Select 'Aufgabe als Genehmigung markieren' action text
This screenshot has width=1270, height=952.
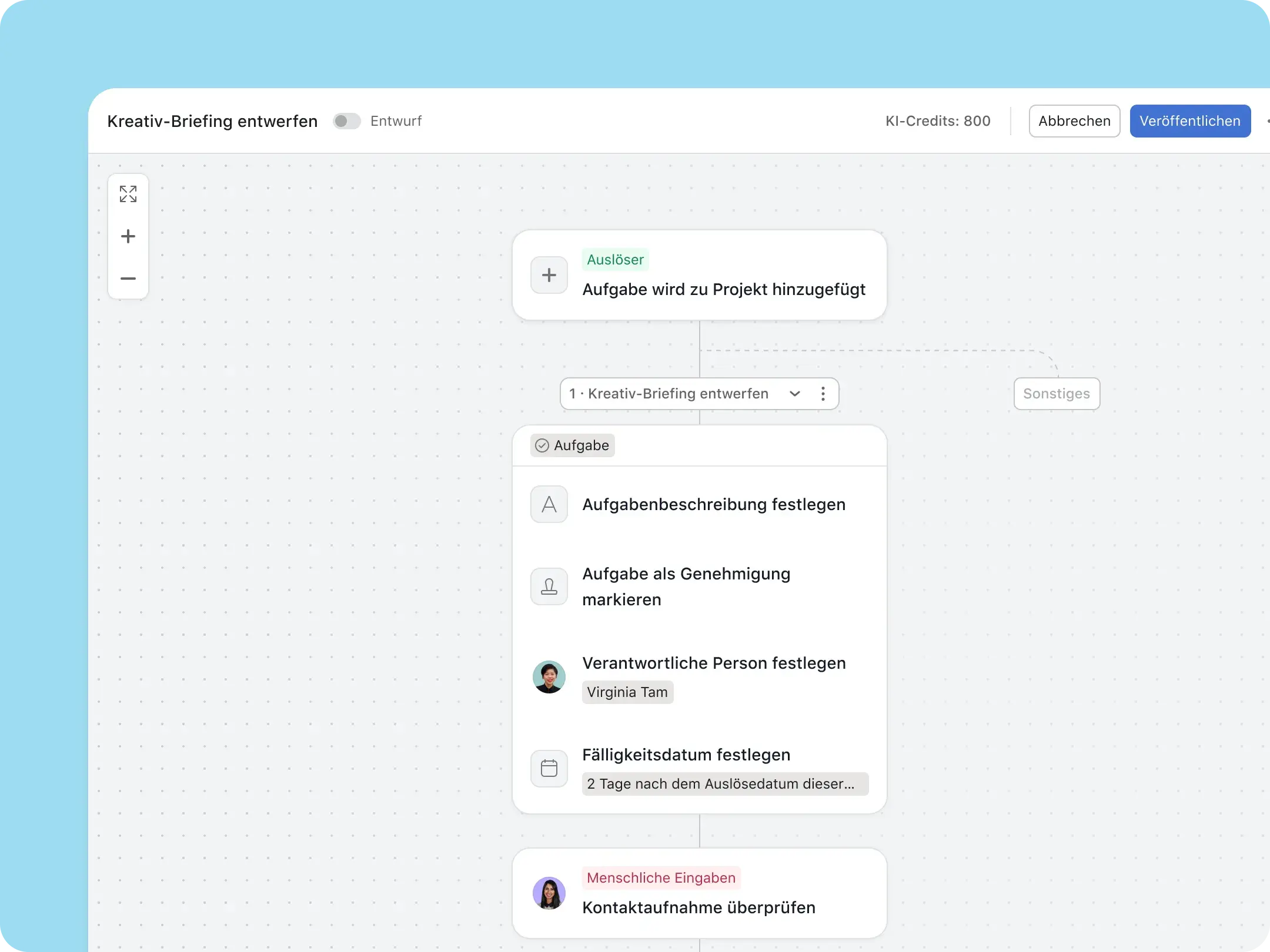[x=686, y=586]
